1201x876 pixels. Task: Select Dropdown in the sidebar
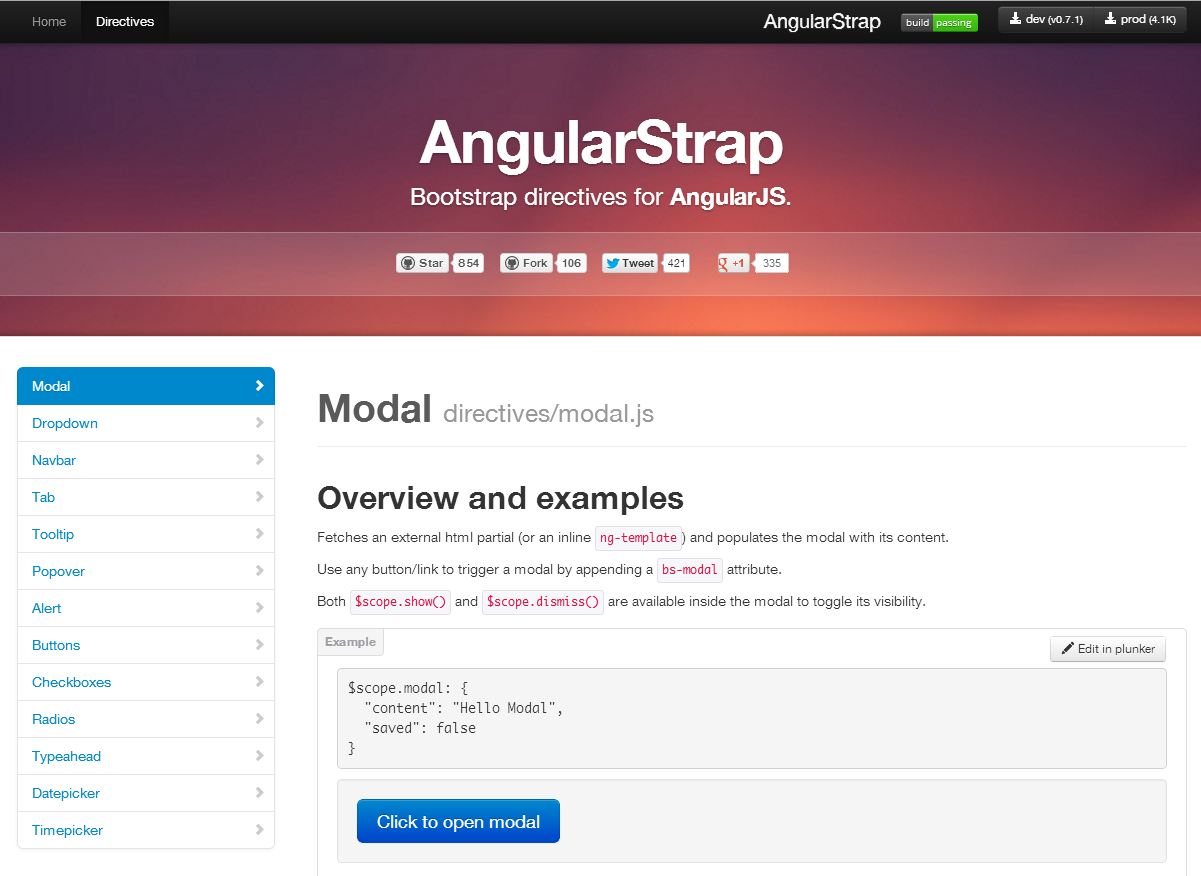pyautogui.click(x=146, y=423)
